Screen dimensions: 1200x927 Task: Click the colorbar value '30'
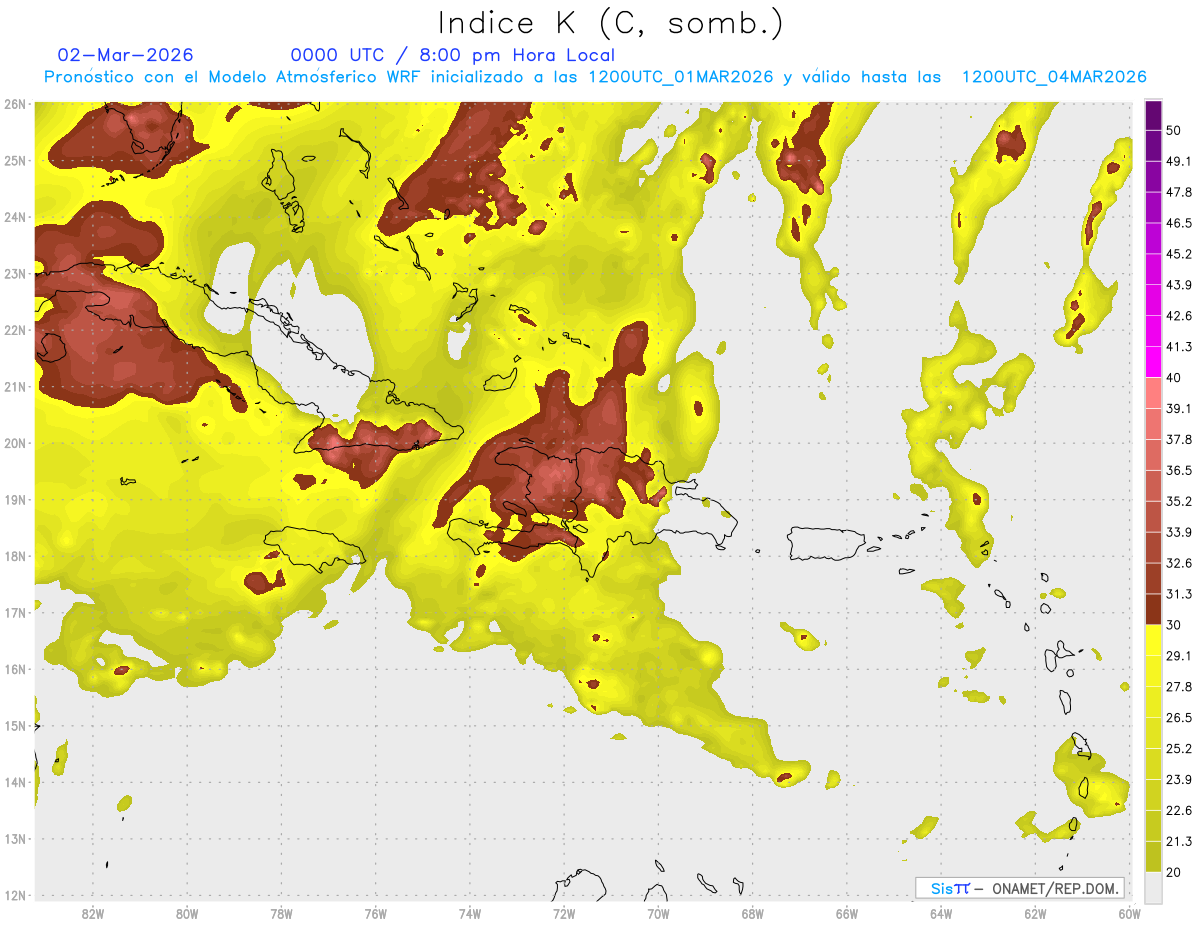[1174, 625]
